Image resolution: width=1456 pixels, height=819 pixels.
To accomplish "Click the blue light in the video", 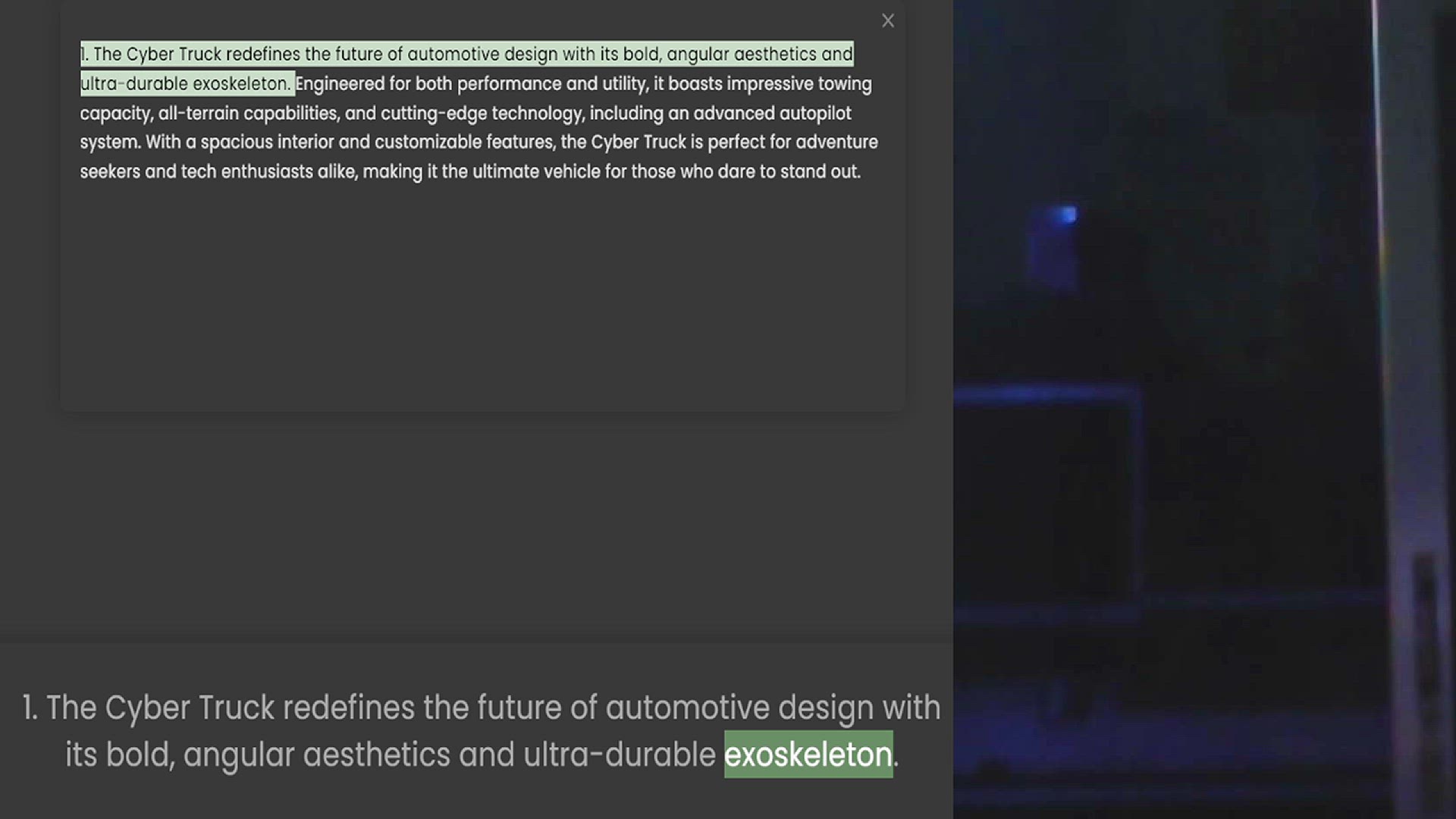I will pos(1067,216).
